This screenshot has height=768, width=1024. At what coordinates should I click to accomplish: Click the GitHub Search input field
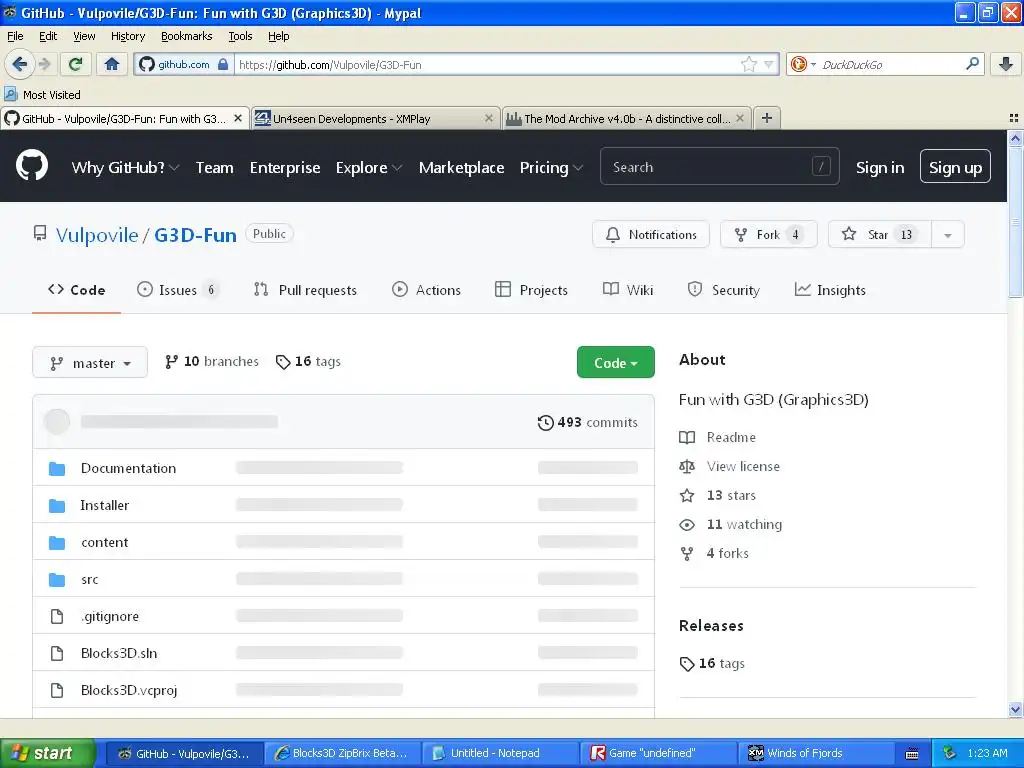719,167
